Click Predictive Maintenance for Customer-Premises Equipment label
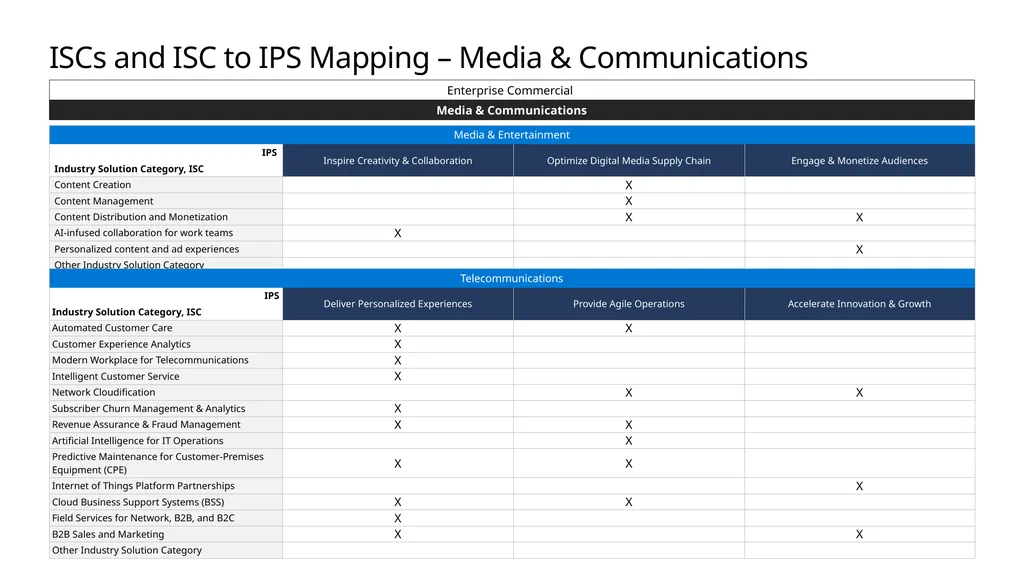The width and height of the screenshot is (1024, 575). (x=158, y=463)
